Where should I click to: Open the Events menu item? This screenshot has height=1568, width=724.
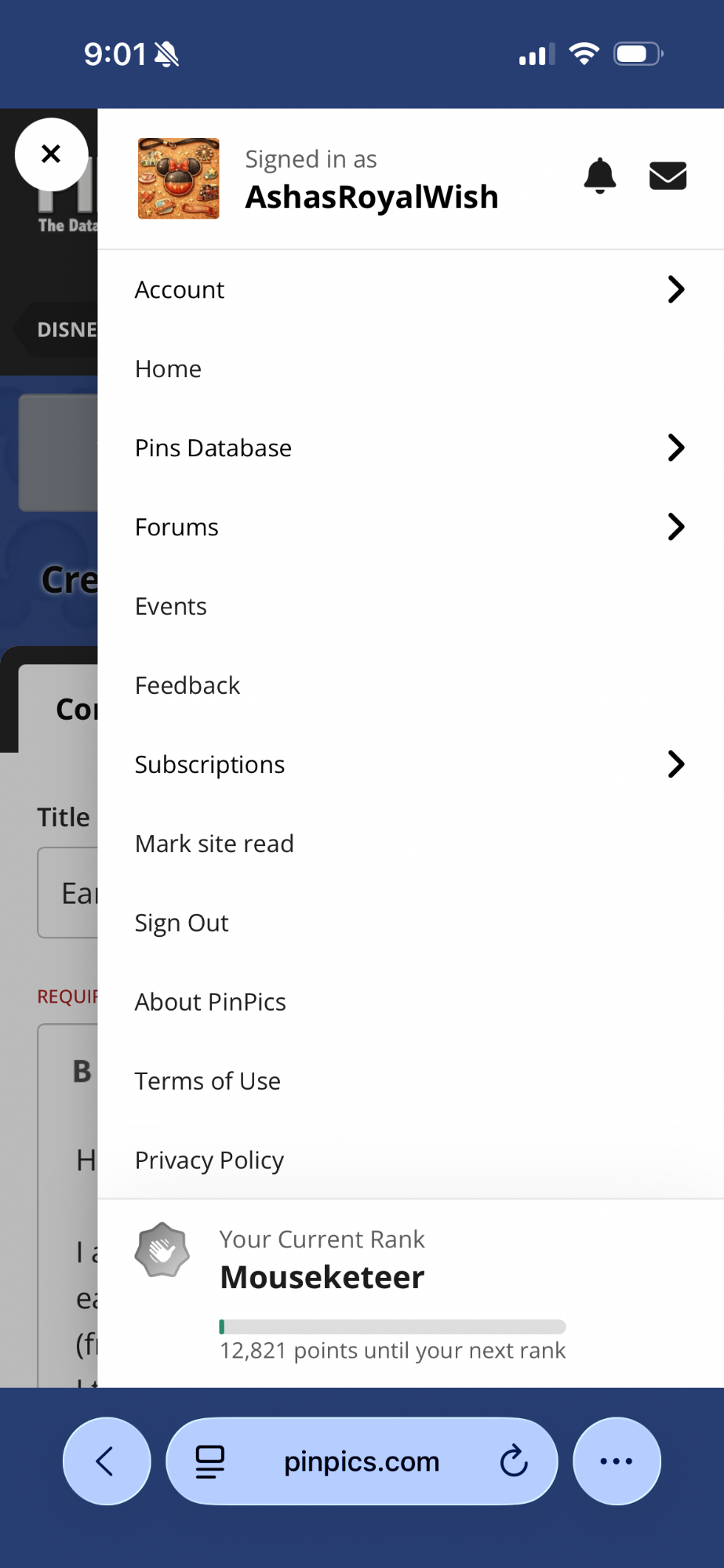click(x=171, y=607)
